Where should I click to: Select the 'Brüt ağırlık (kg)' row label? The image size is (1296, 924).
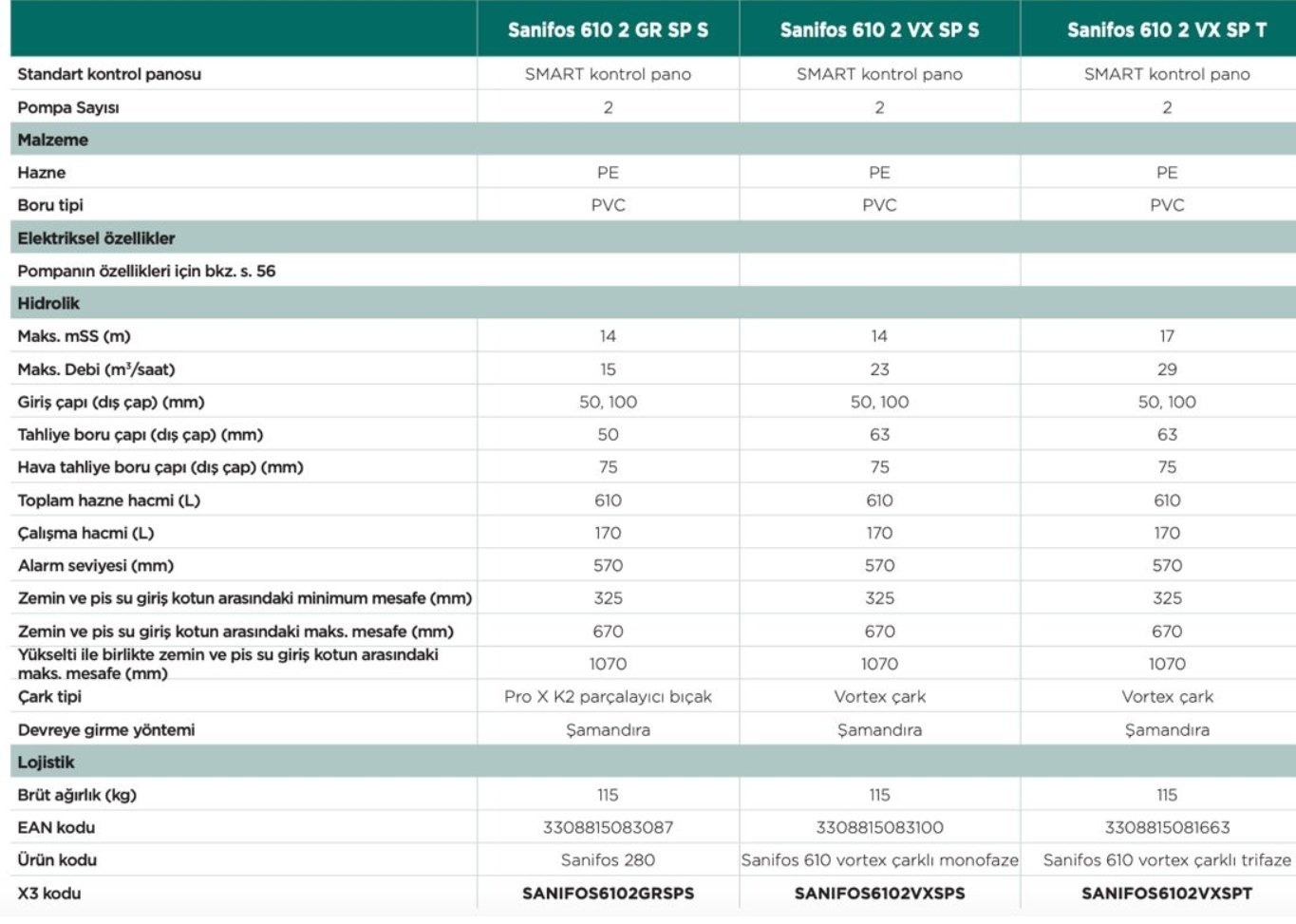pyautogui.click(x=77, y=795)
